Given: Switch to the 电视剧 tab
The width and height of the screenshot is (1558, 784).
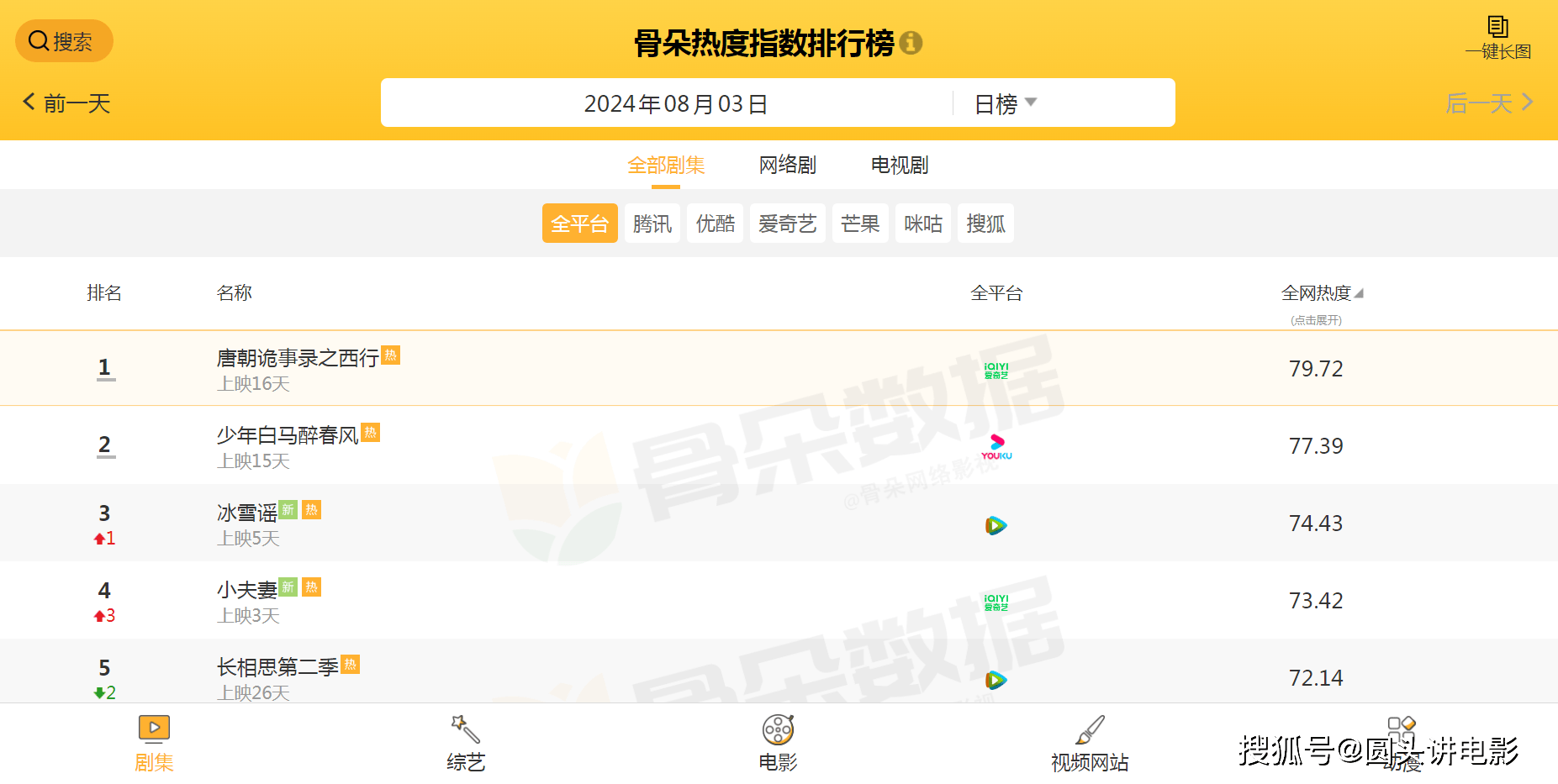Looking at the screenshot, I should [900, 166].
